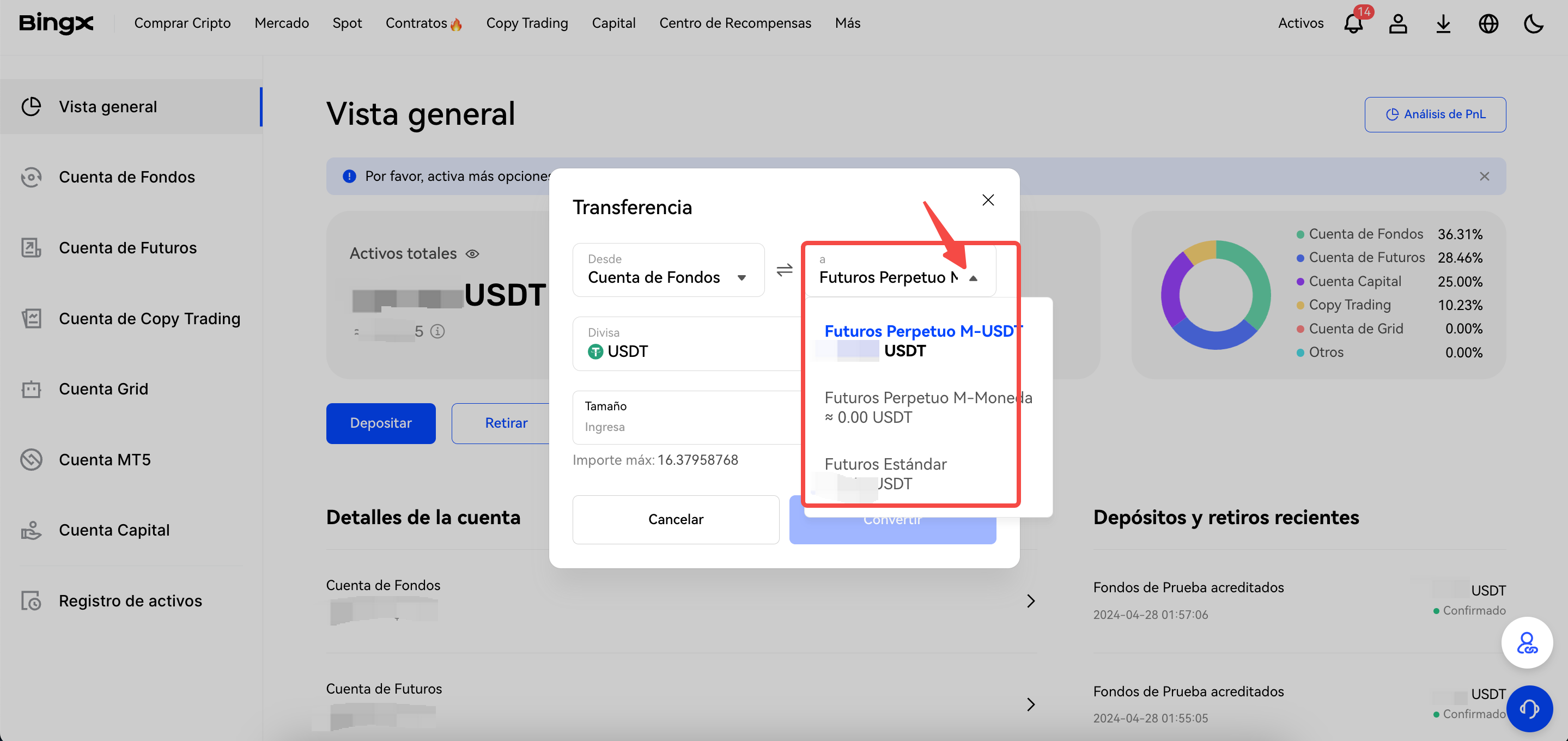Viewport: 1568px width, 741px height.
Task: Open Mercado menu
Action: pyautogui.click(x=282, y=23)
